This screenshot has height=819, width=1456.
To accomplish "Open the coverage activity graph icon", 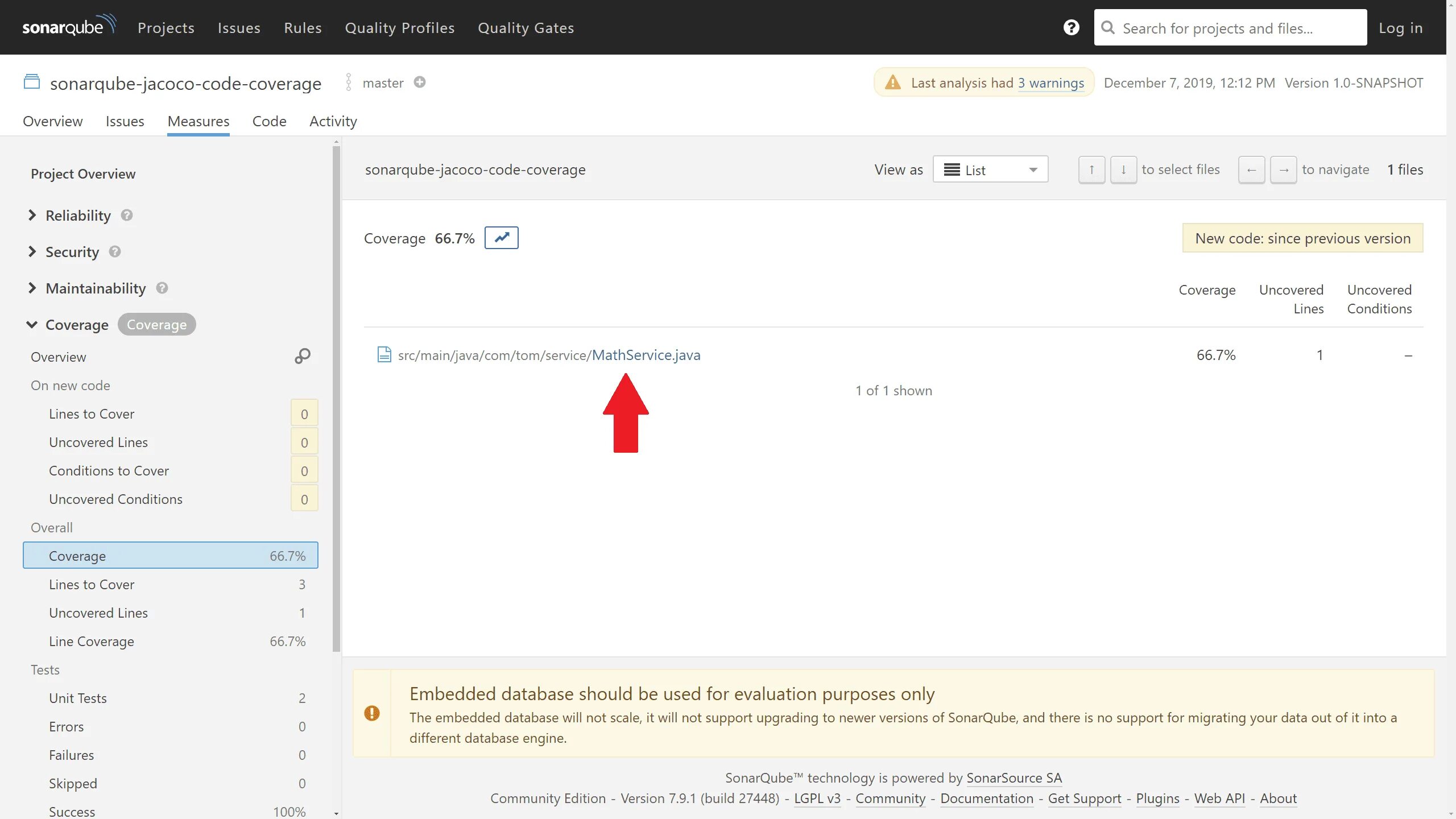I will 501,238.
